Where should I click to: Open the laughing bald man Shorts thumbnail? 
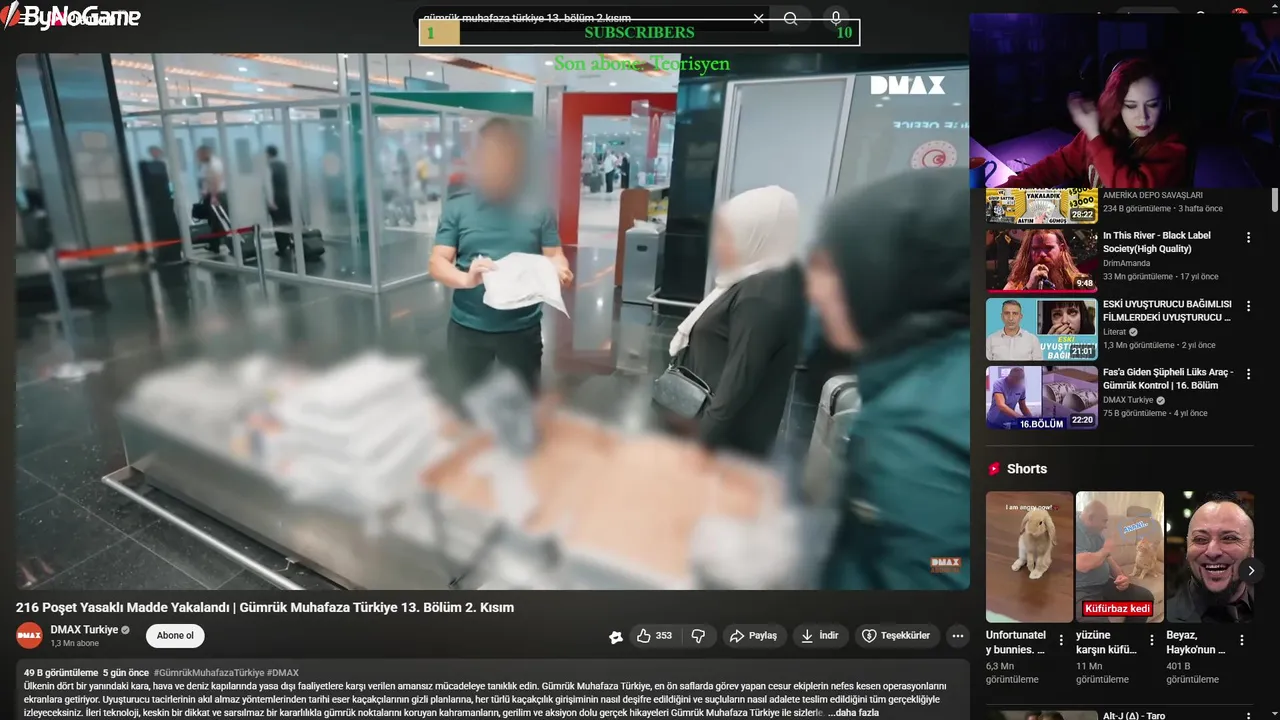coord(1210,556)
